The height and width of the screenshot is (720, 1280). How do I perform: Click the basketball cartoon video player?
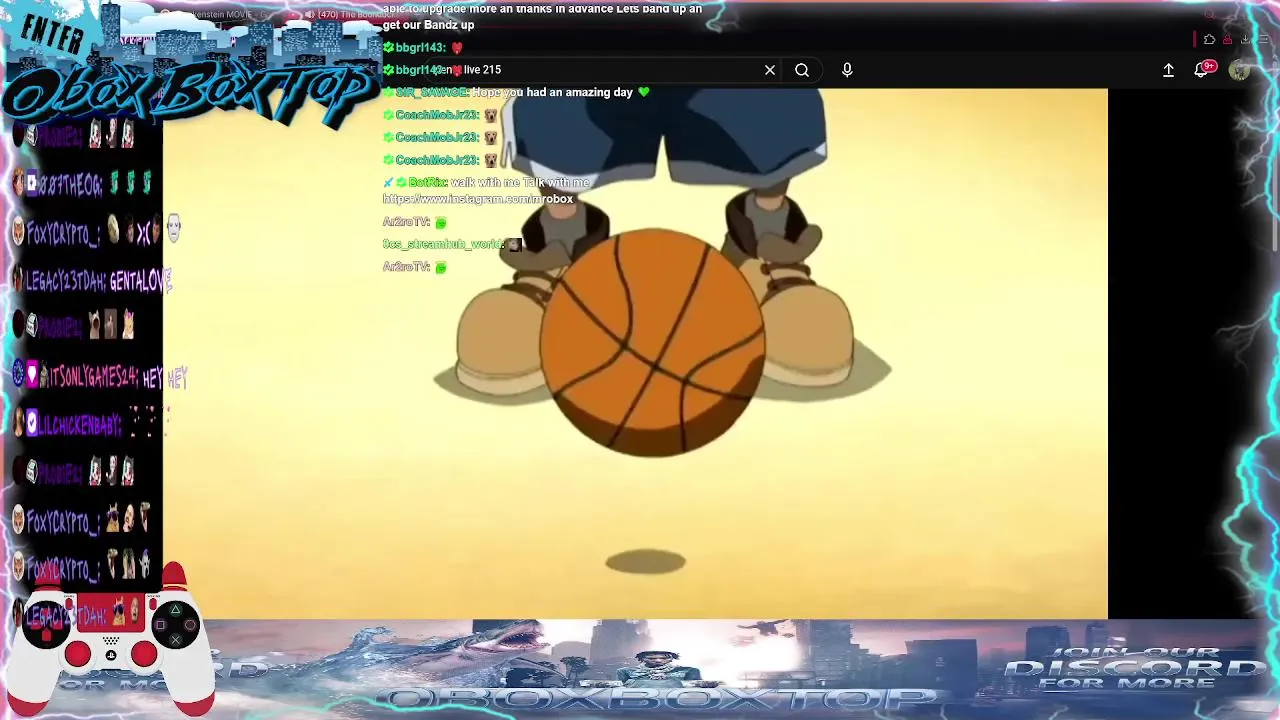pos(635,353)
